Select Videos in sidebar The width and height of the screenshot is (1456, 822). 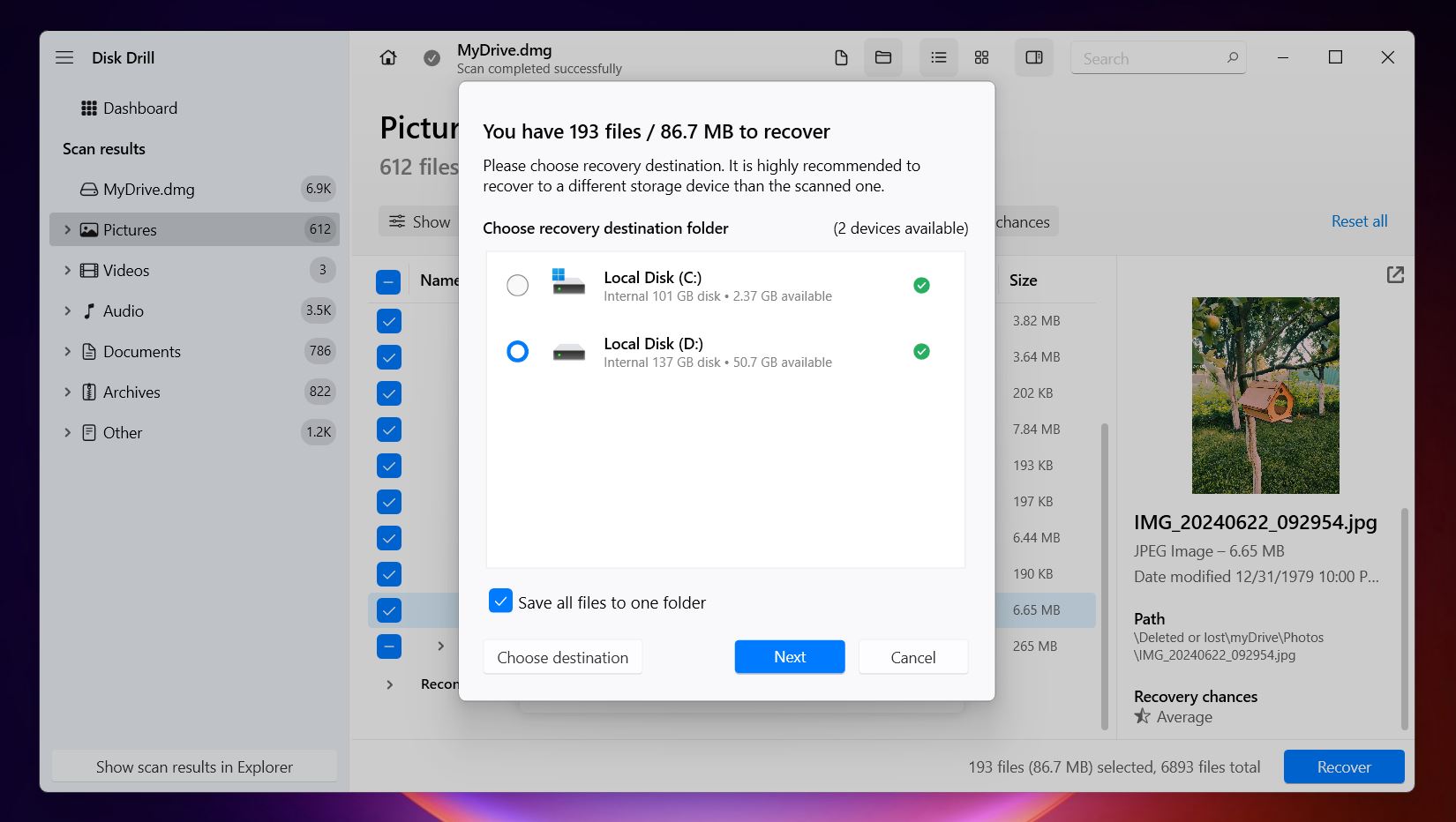pos(194,271)
